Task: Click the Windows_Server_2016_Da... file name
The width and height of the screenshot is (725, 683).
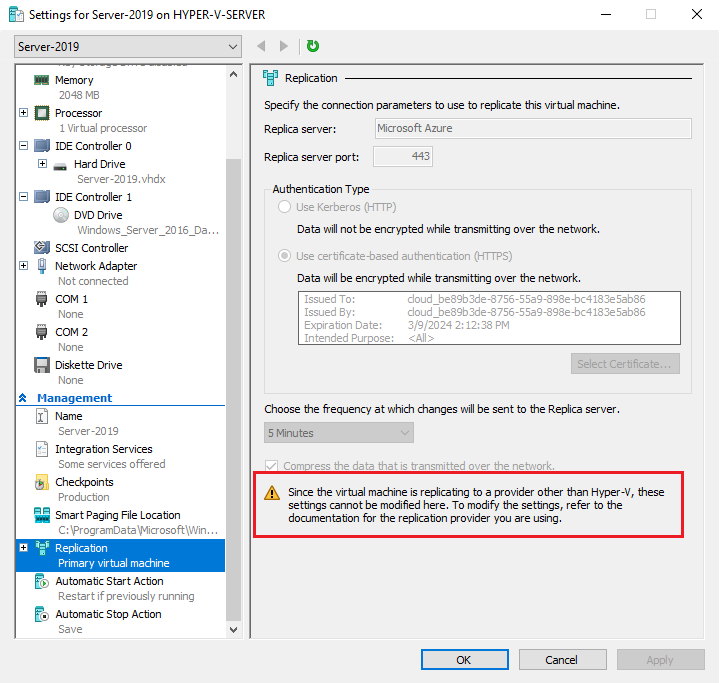Action: point(148,230)
